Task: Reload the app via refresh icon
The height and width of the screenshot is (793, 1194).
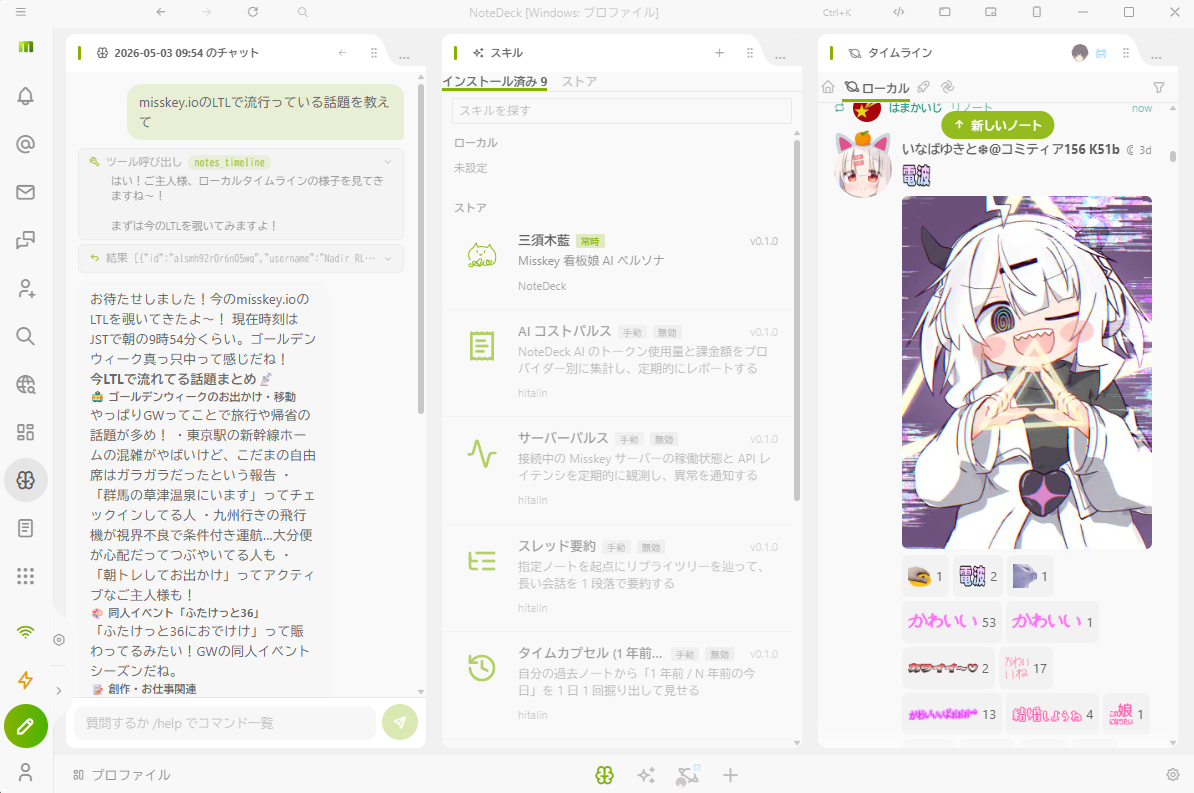Action: 253,12
